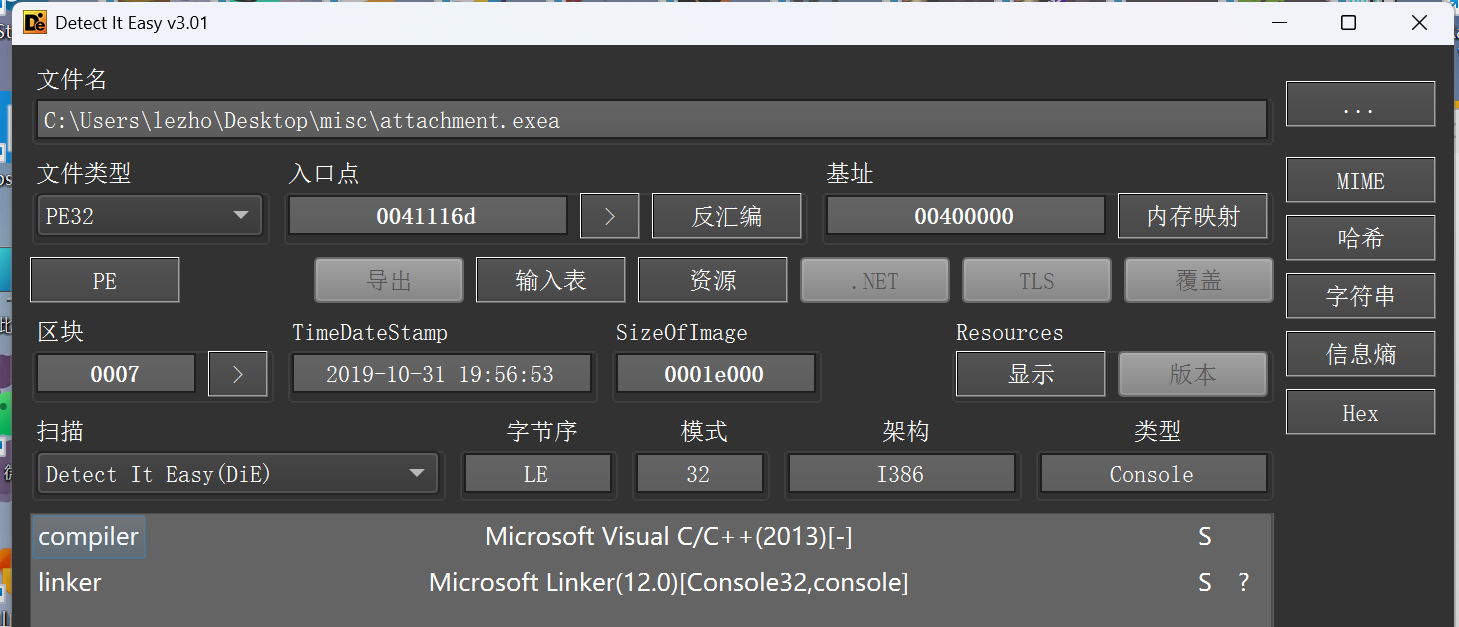Screen dimensions: 1459x627
Task: Click the architecture field I386
Action: coord(901,474)
